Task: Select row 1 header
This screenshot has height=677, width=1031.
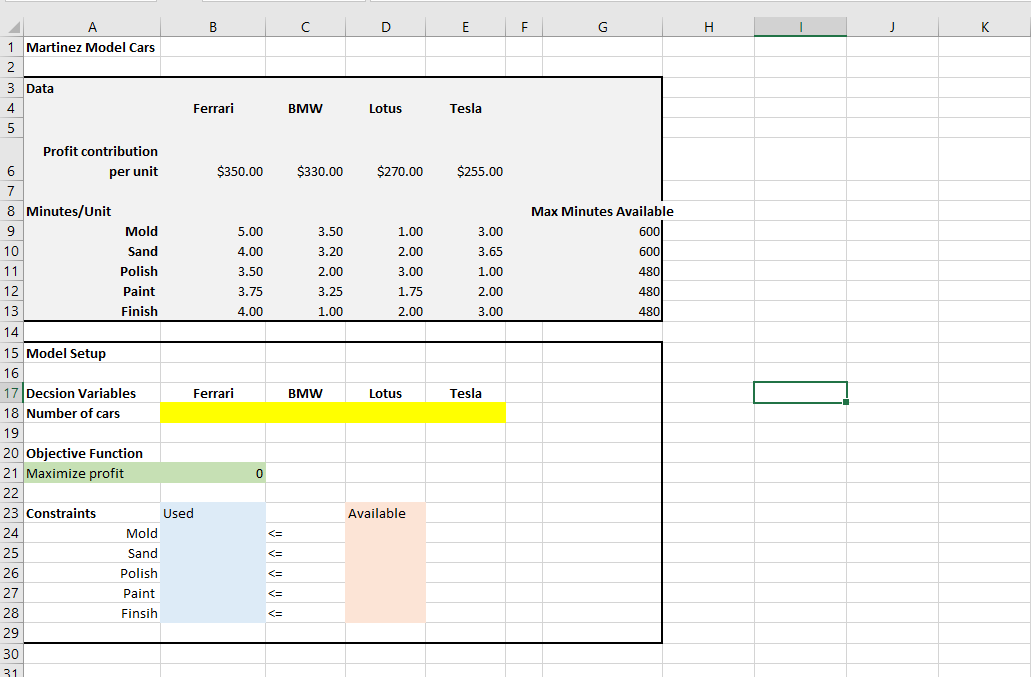Action: pyautogui.click(x=10, y=47)
